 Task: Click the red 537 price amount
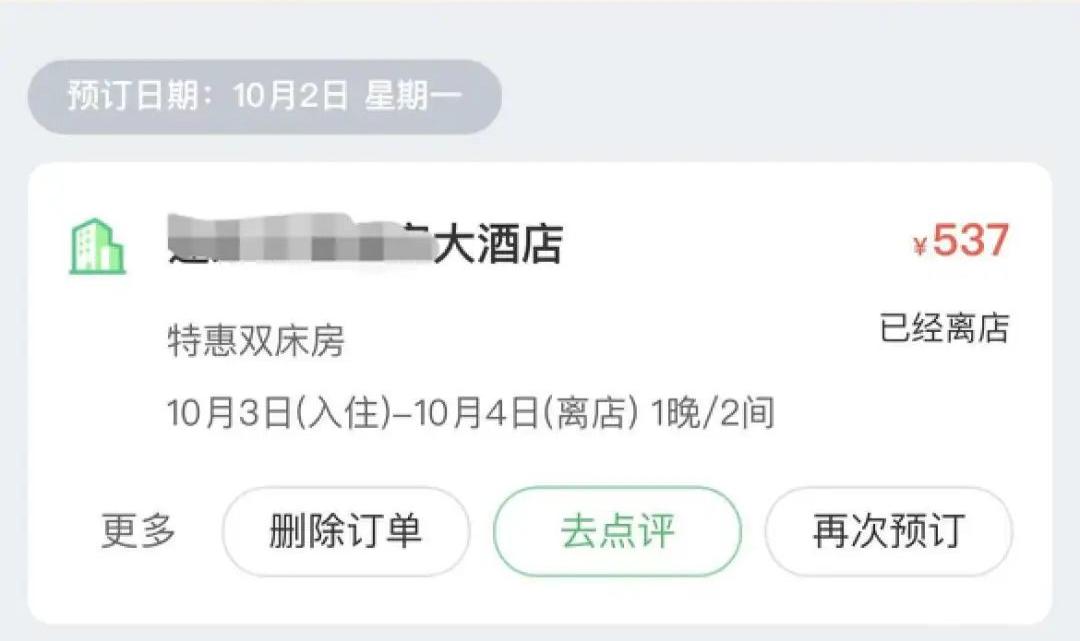pos(970,241)
